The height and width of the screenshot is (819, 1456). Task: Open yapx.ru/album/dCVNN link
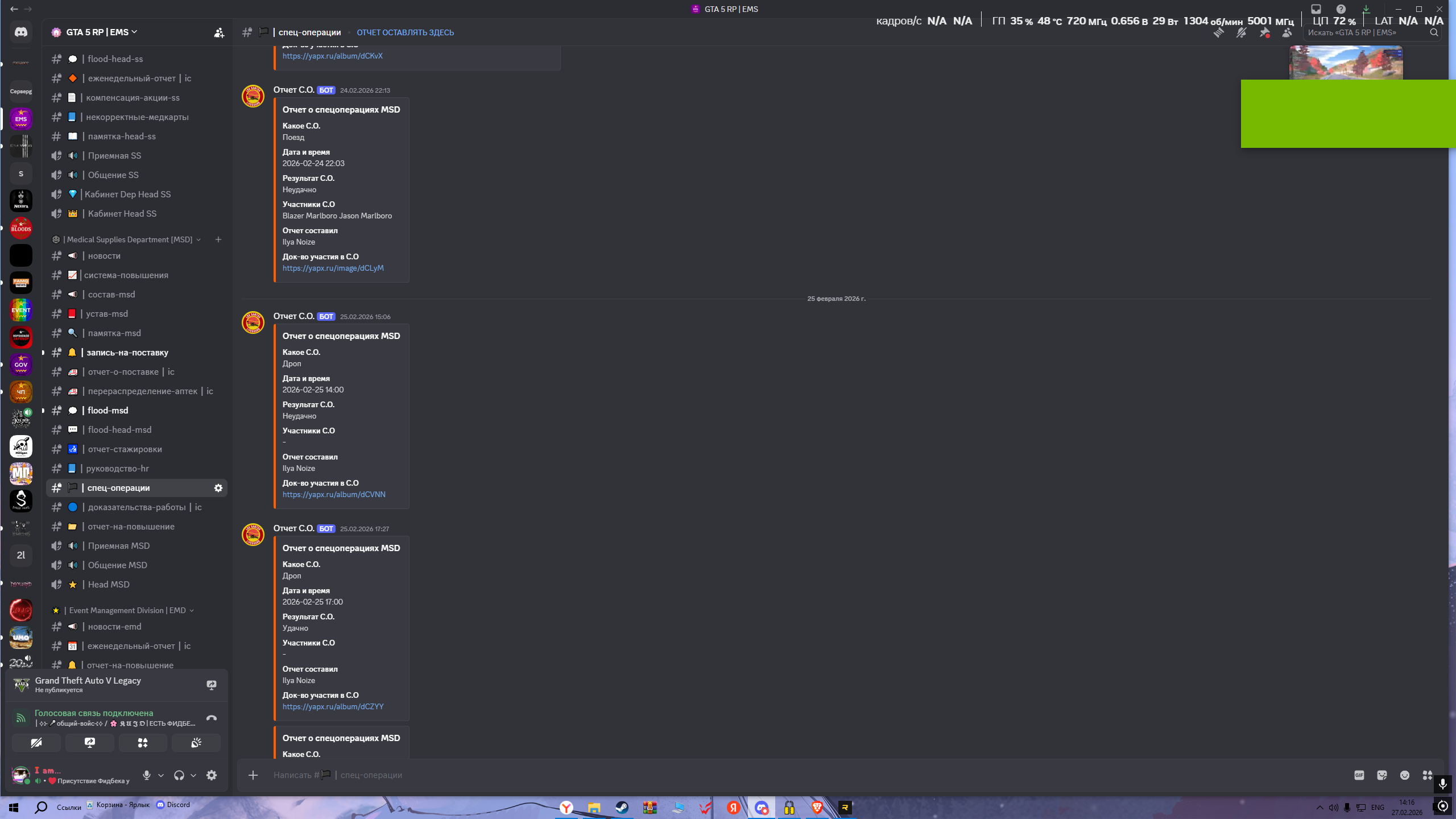[x=334, y=494]
